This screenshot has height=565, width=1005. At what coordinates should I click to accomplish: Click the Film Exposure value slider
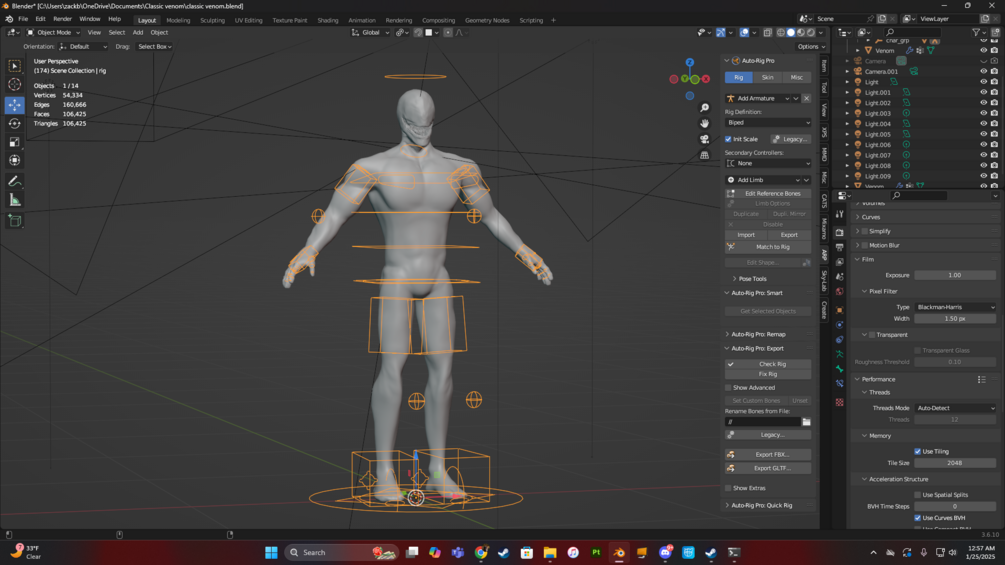click(955, 275)
